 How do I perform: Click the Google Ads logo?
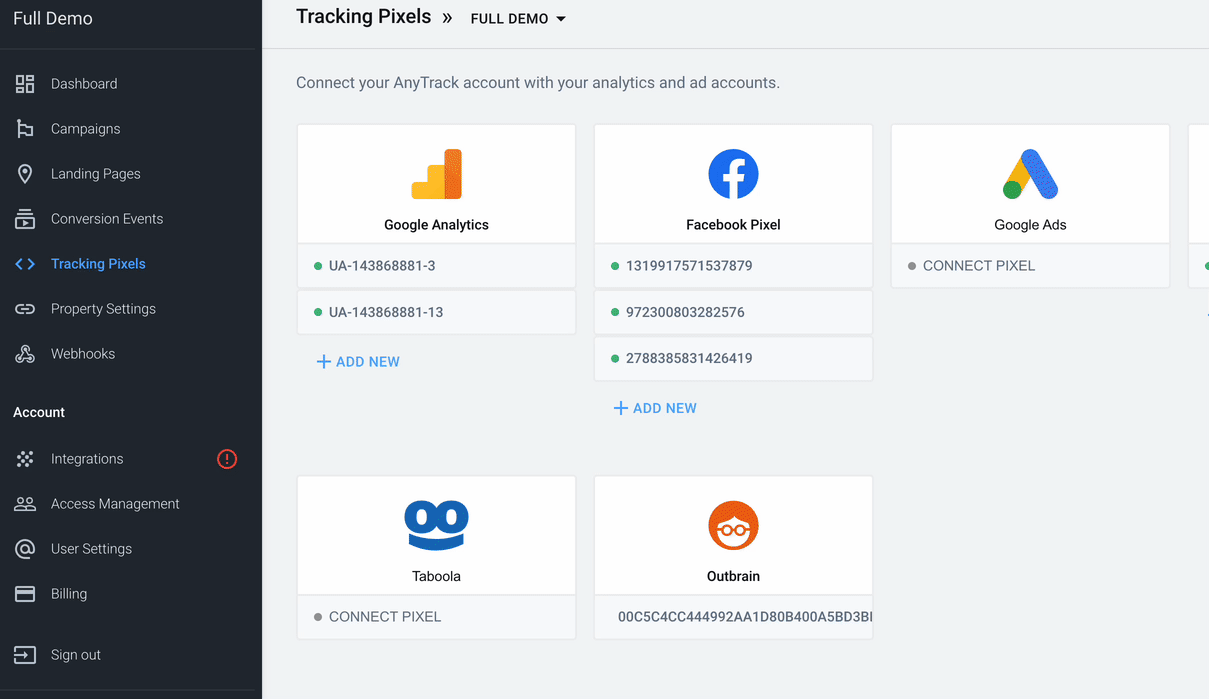[x=1030, y=174]
